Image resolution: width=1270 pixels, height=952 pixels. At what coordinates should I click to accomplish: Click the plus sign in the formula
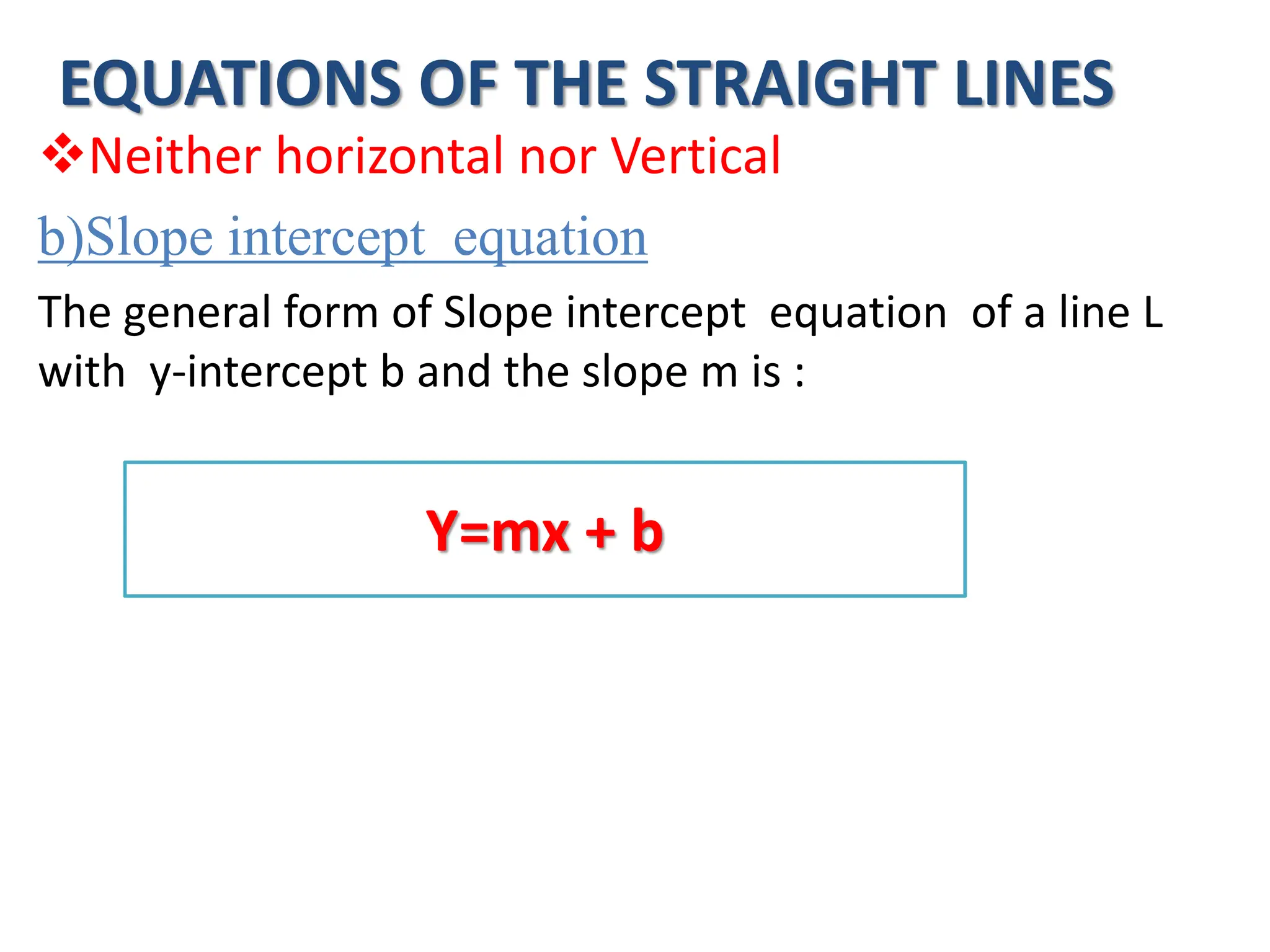pyautogui.click(x=600, y=532)
